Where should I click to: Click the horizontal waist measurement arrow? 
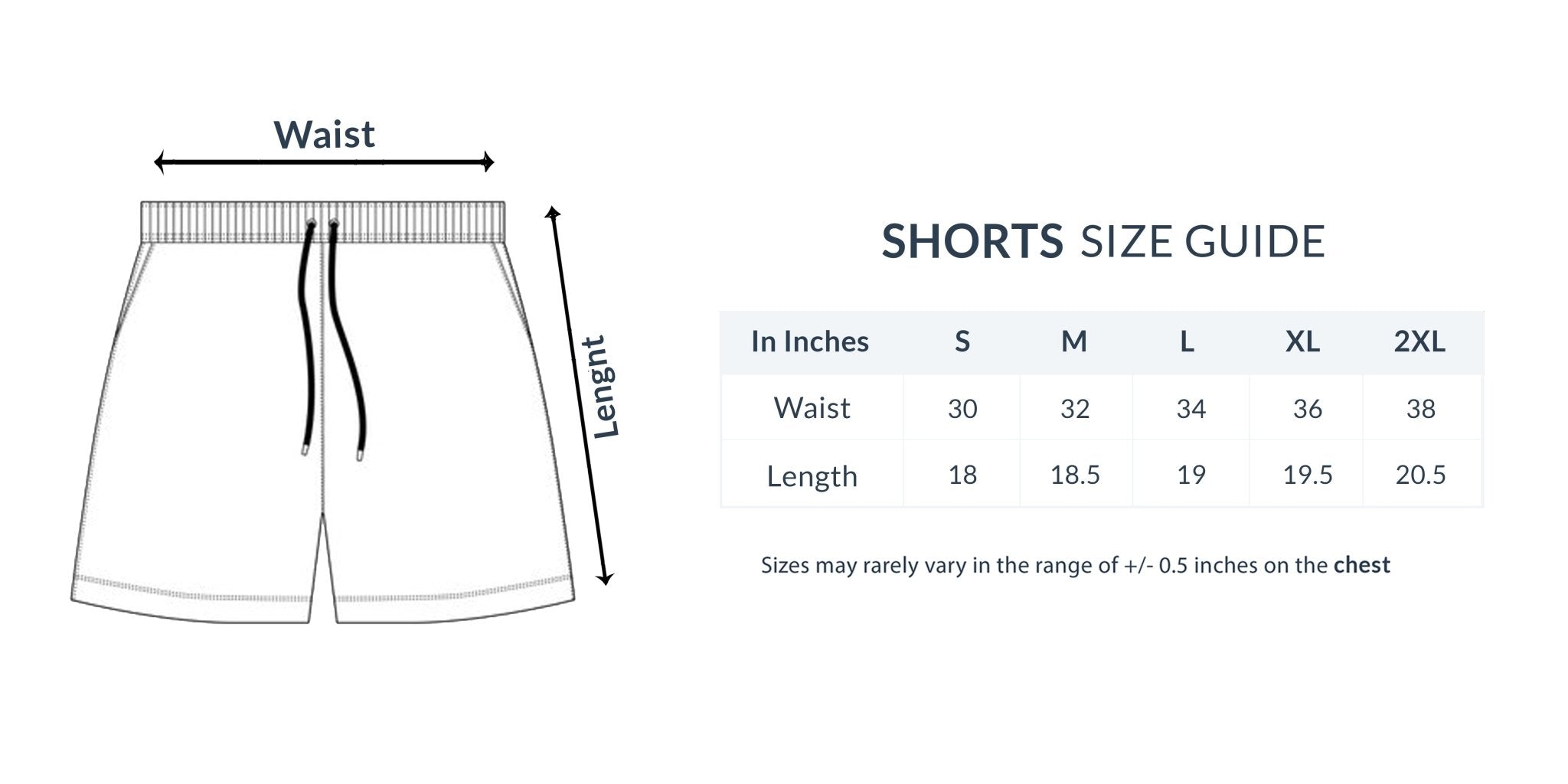(324, 162)
